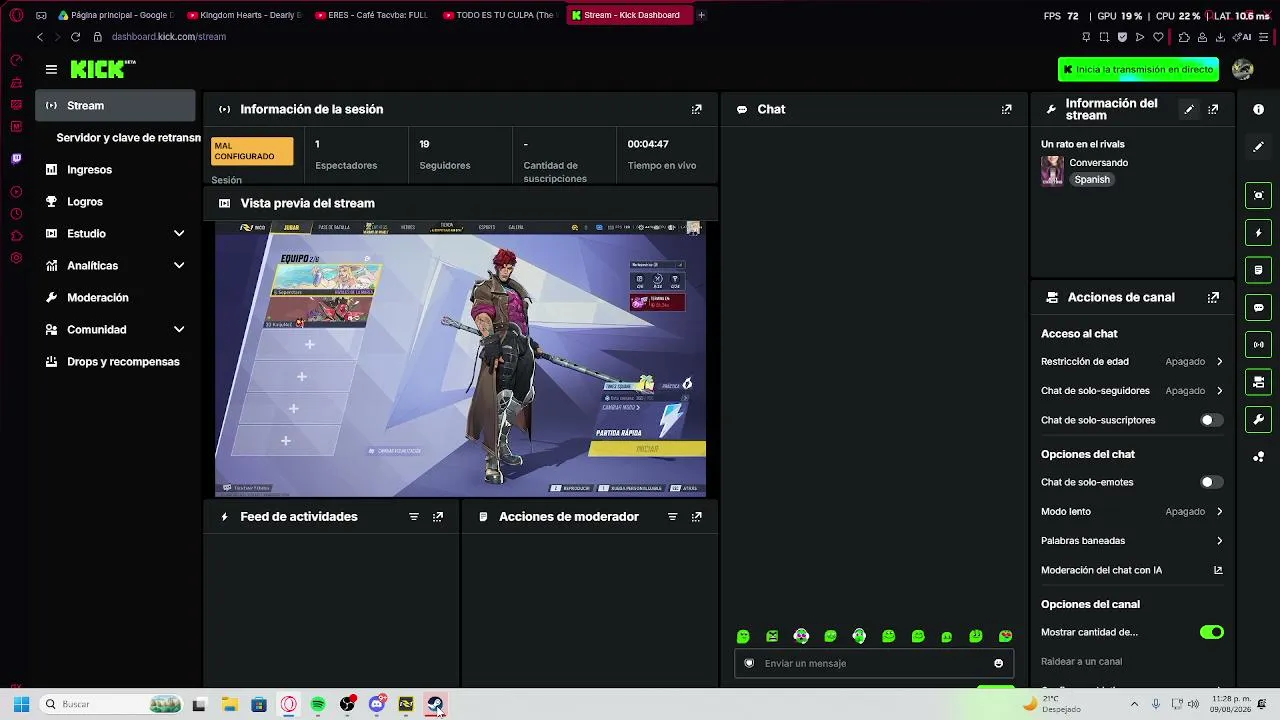Toggle Chat de solo-emotes switch

click(1211, 483)
